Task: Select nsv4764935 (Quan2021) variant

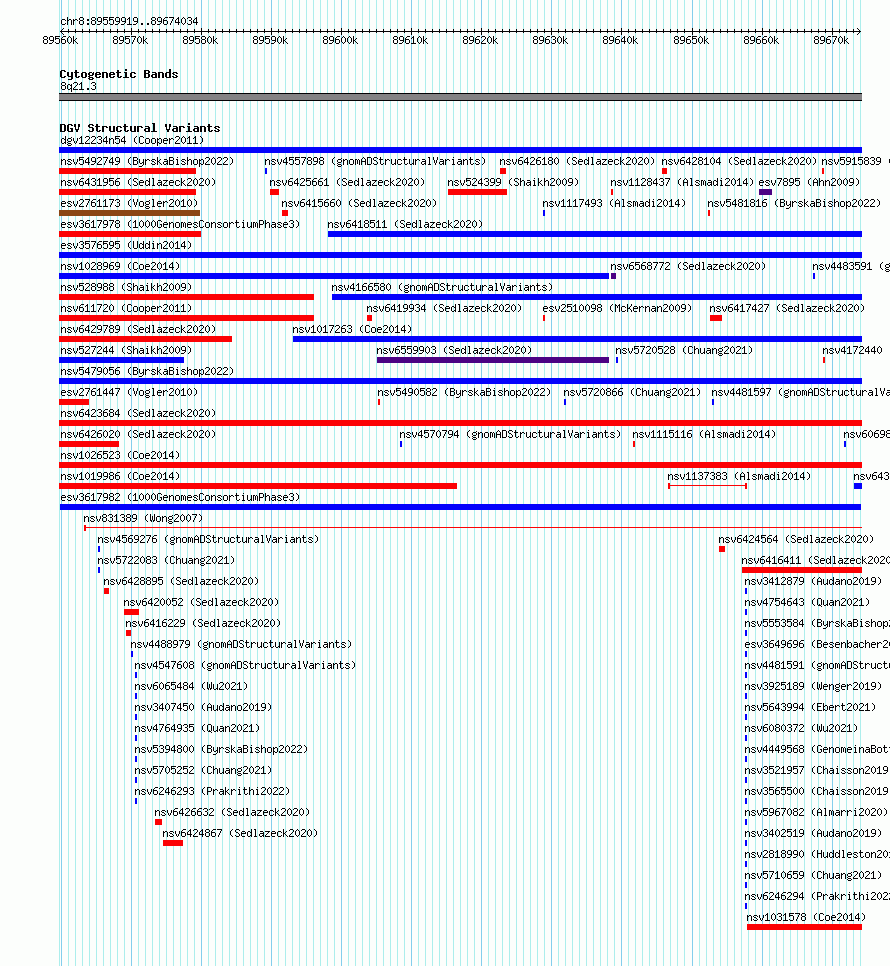Action: coord(197,727)
